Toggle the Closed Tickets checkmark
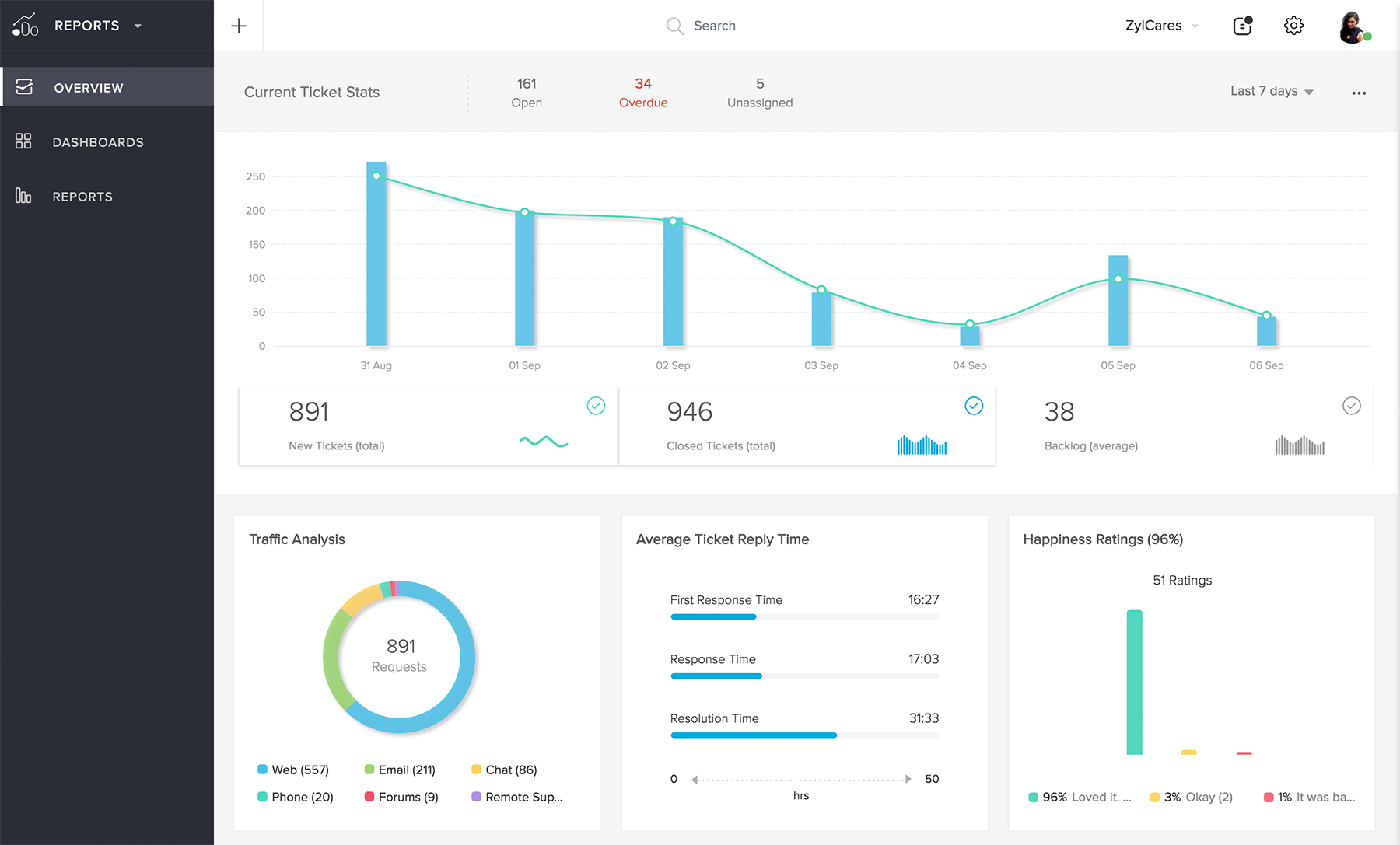The image size is (1400, 845). tap(974, 406)
